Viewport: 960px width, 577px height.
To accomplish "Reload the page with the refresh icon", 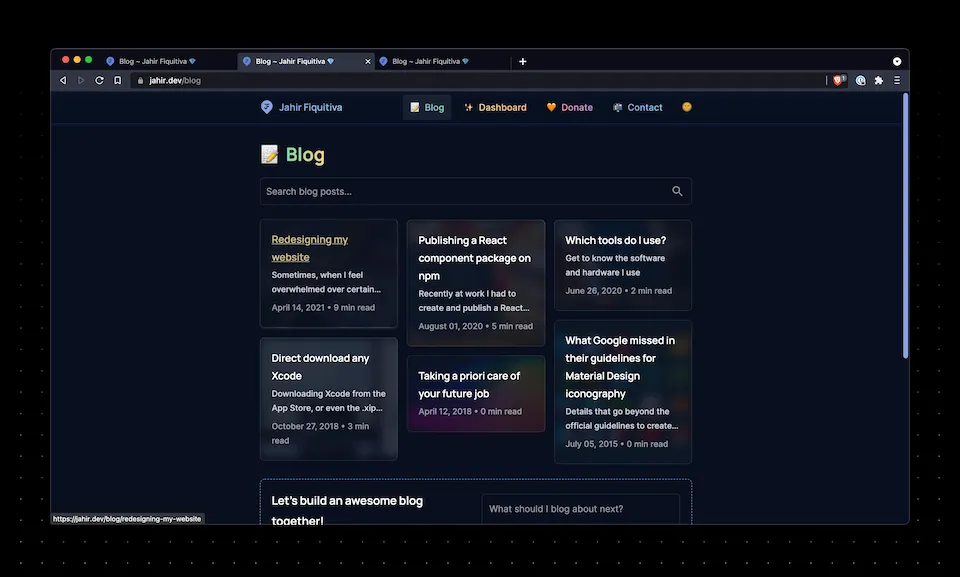I will [99, 80].
